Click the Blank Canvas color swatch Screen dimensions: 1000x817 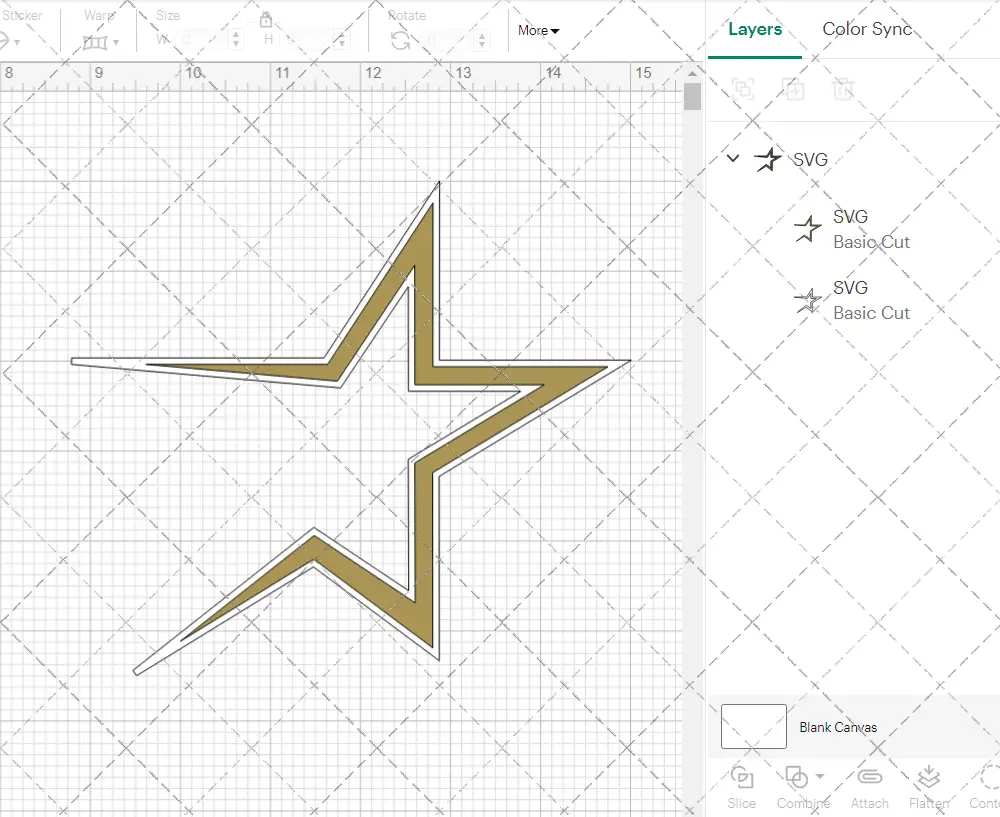click(753, 726)
